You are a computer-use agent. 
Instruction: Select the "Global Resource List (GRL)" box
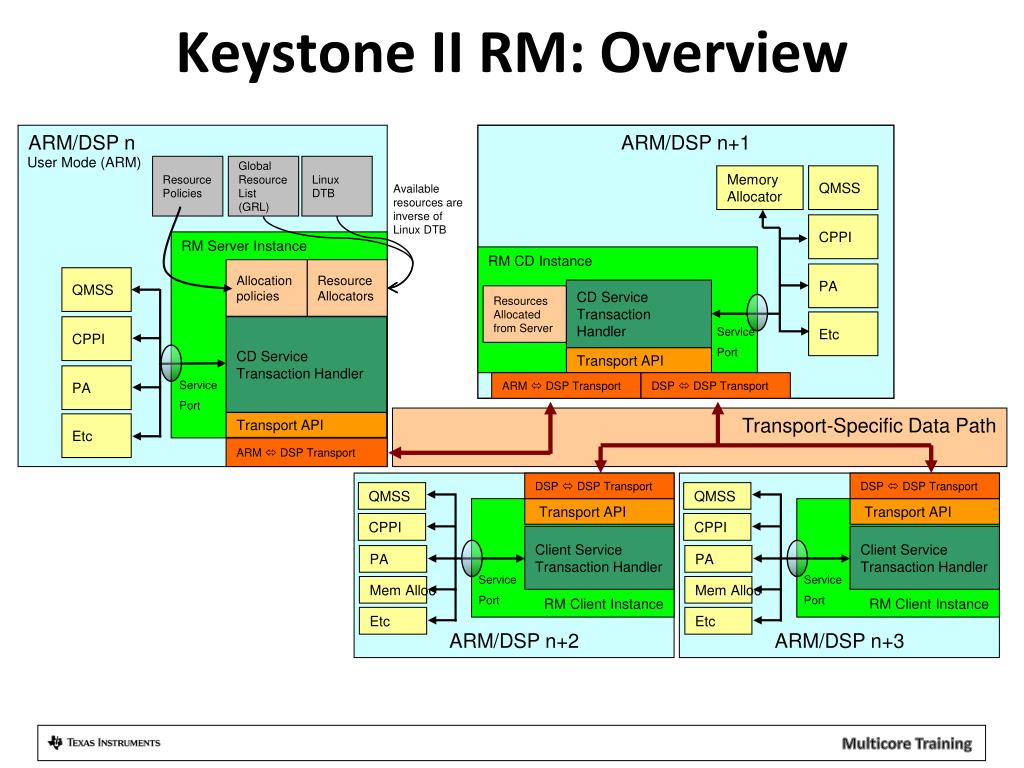tap(263, 186)
